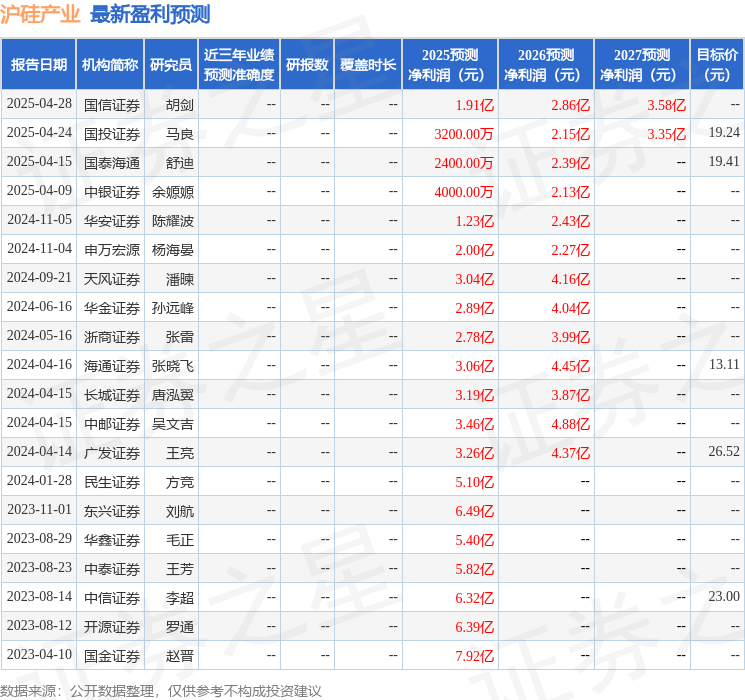The image size is (745, 700).
Task: Click the 民生证券 institution cell
Action: coord(112,482)
